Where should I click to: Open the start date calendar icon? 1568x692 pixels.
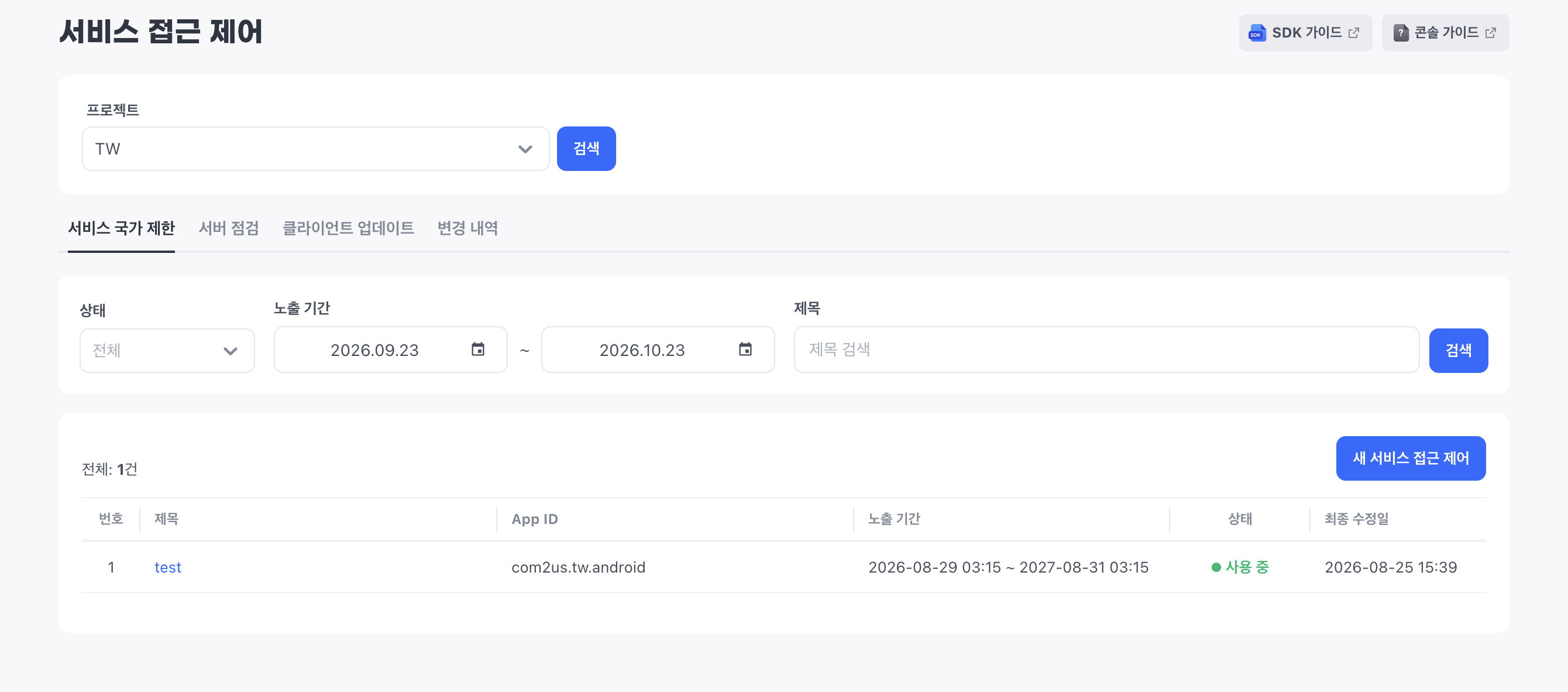click(478, 349)
